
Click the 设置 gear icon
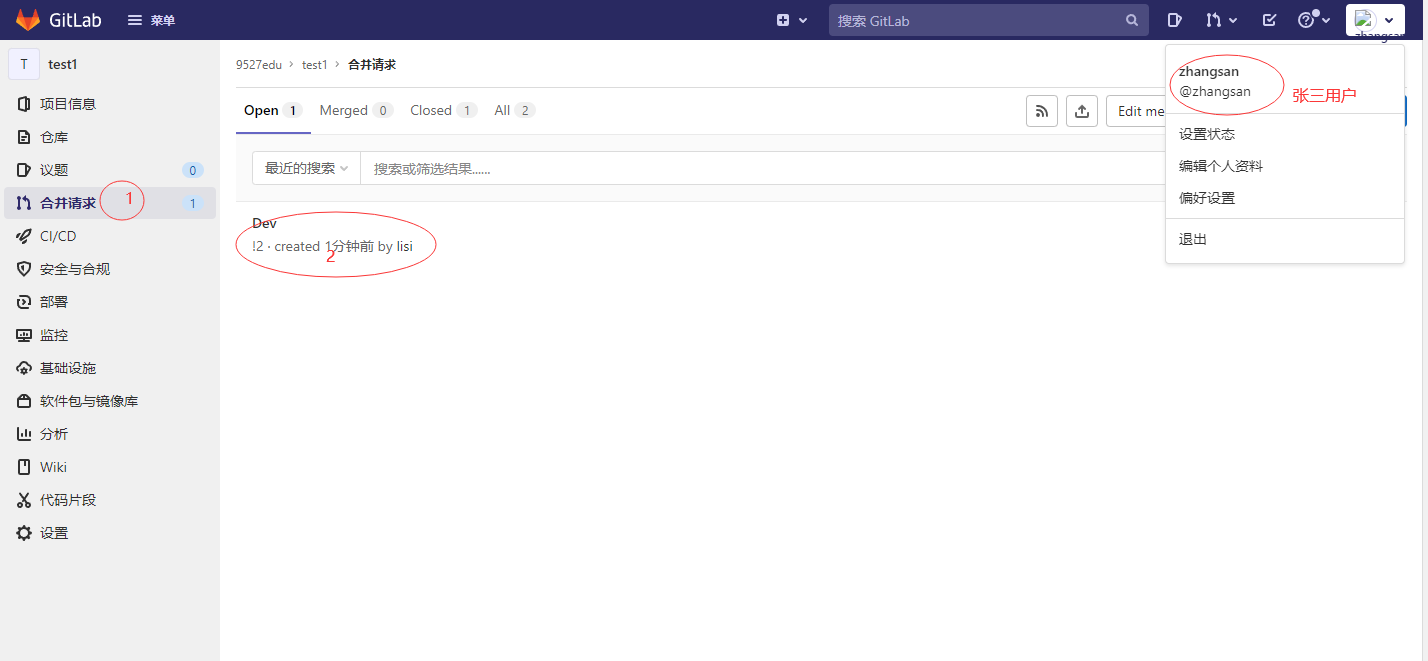tap(24, 533)
